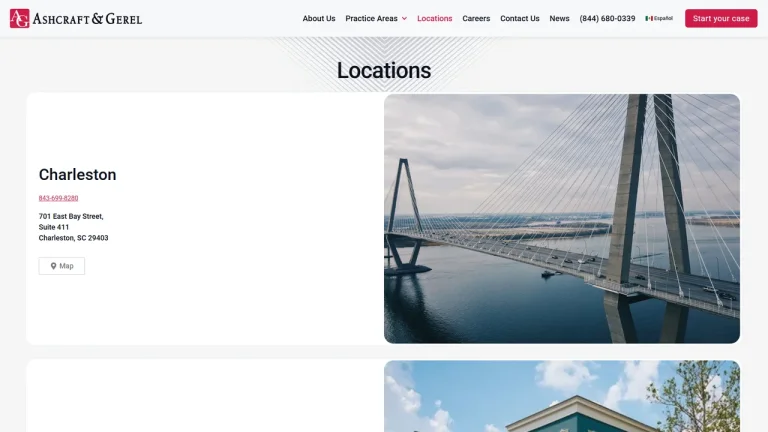
Task: Call (844) 680-0339 from the header
Action: [607, 19]
